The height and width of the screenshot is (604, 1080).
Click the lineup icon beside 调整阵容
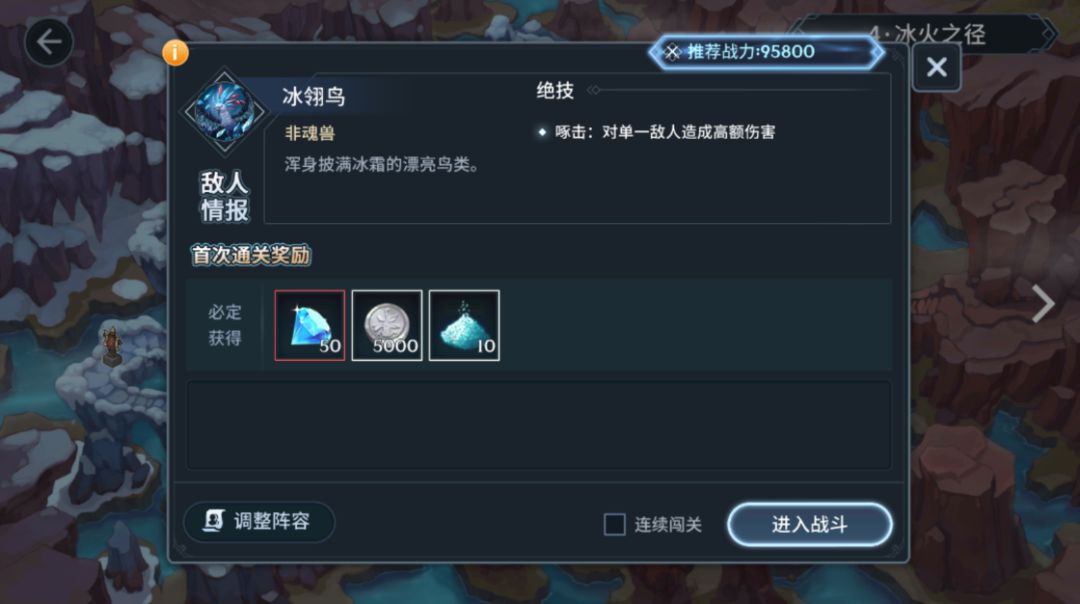click(214, 521)
